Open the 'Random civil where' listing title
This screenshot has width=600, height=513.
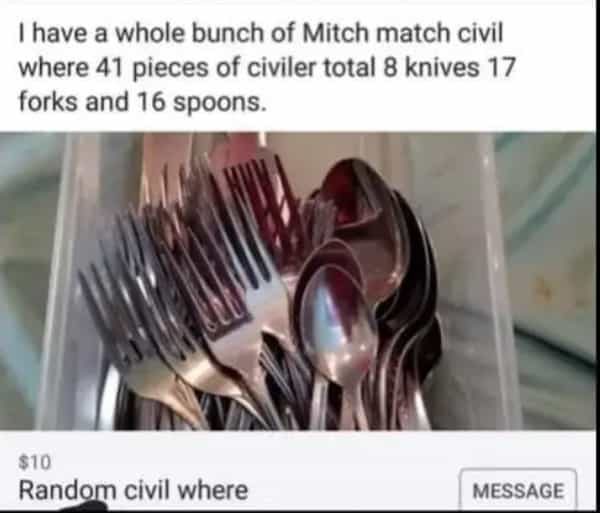134,490
